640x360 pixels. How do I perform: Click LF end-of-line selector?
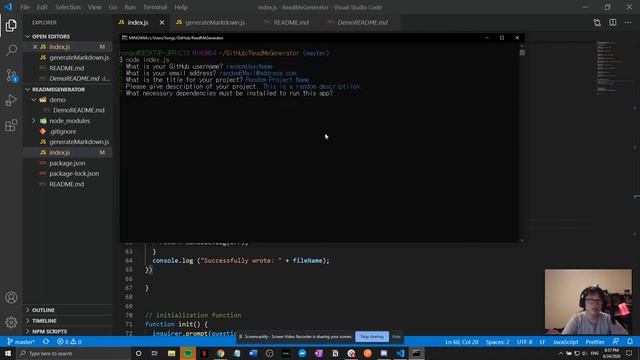click(542, 342)
